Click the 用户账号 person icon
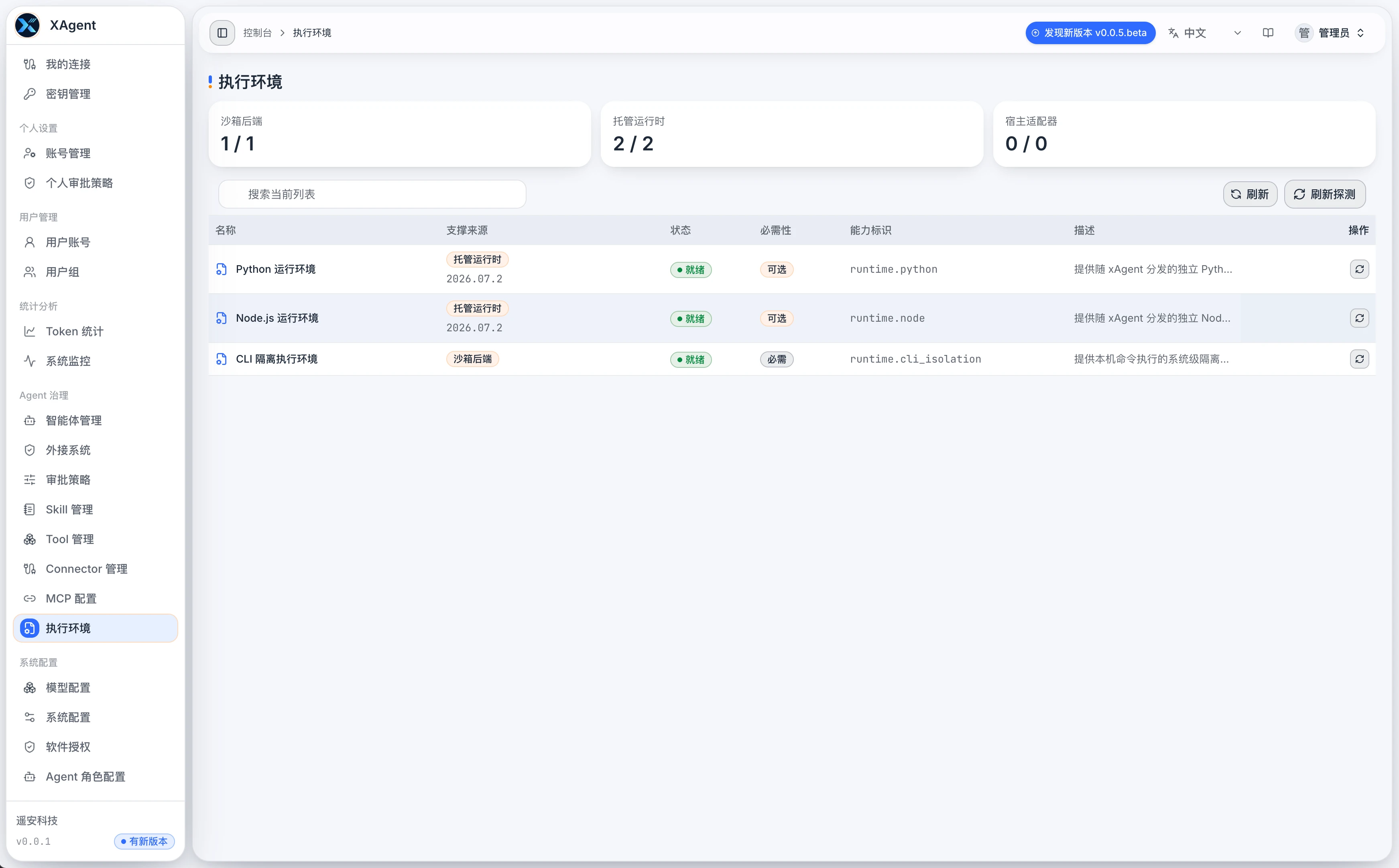 pyautogui.click(x=30, y=242)
